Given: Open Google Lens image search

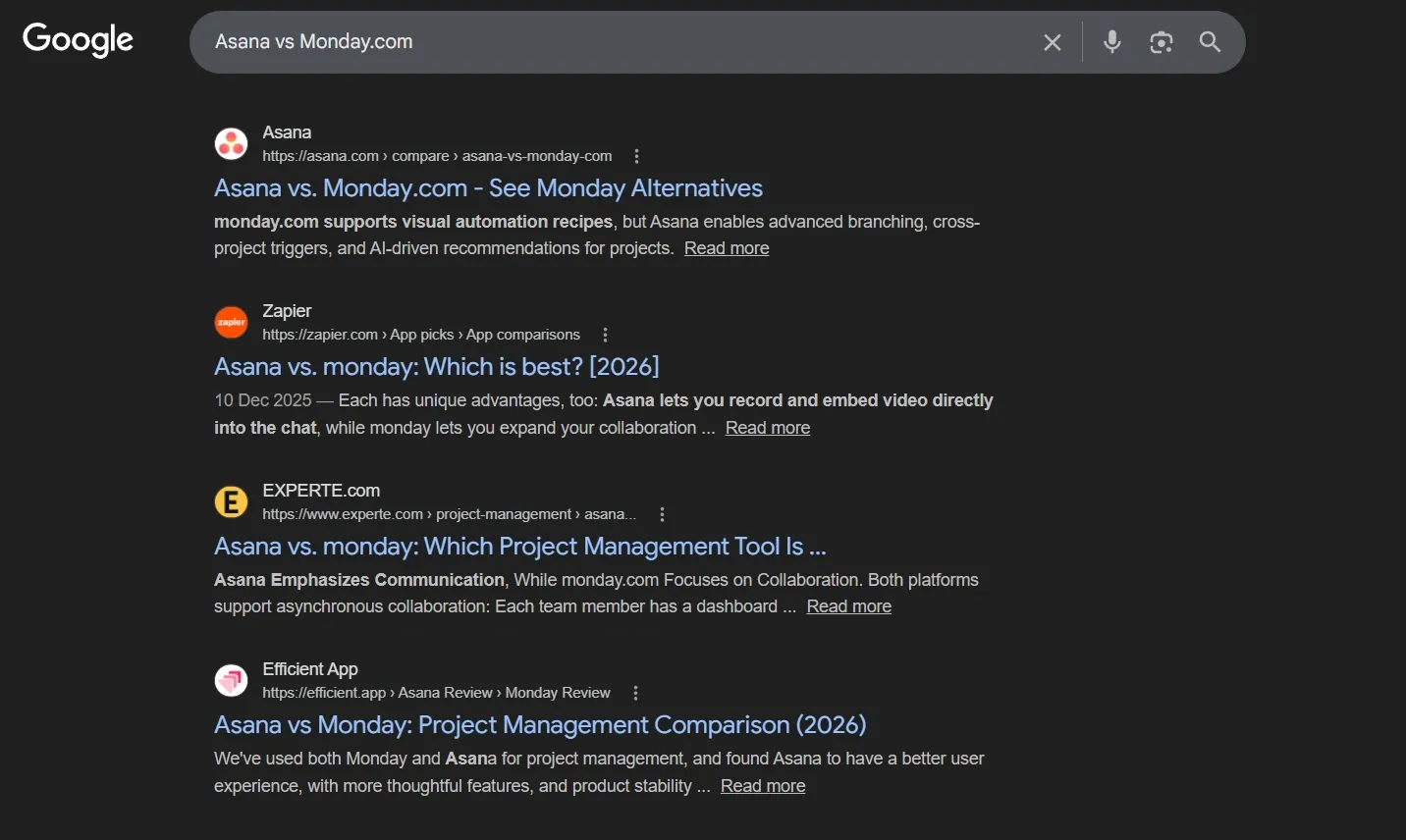Looking at the screenshot, I should coord(1161,42).
